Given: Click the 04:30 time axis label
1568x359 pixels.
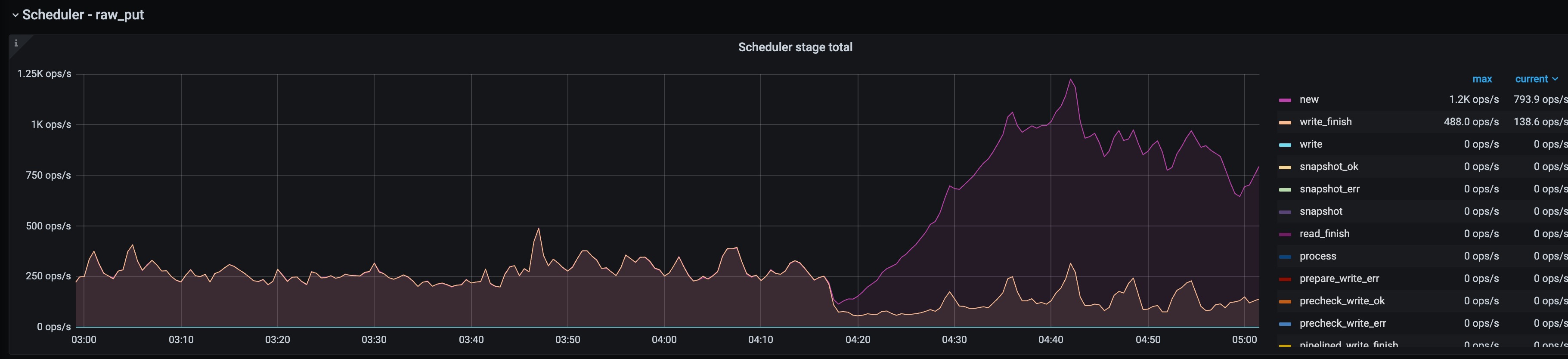Looking at the screenshot, I should [x=954, y=340].
